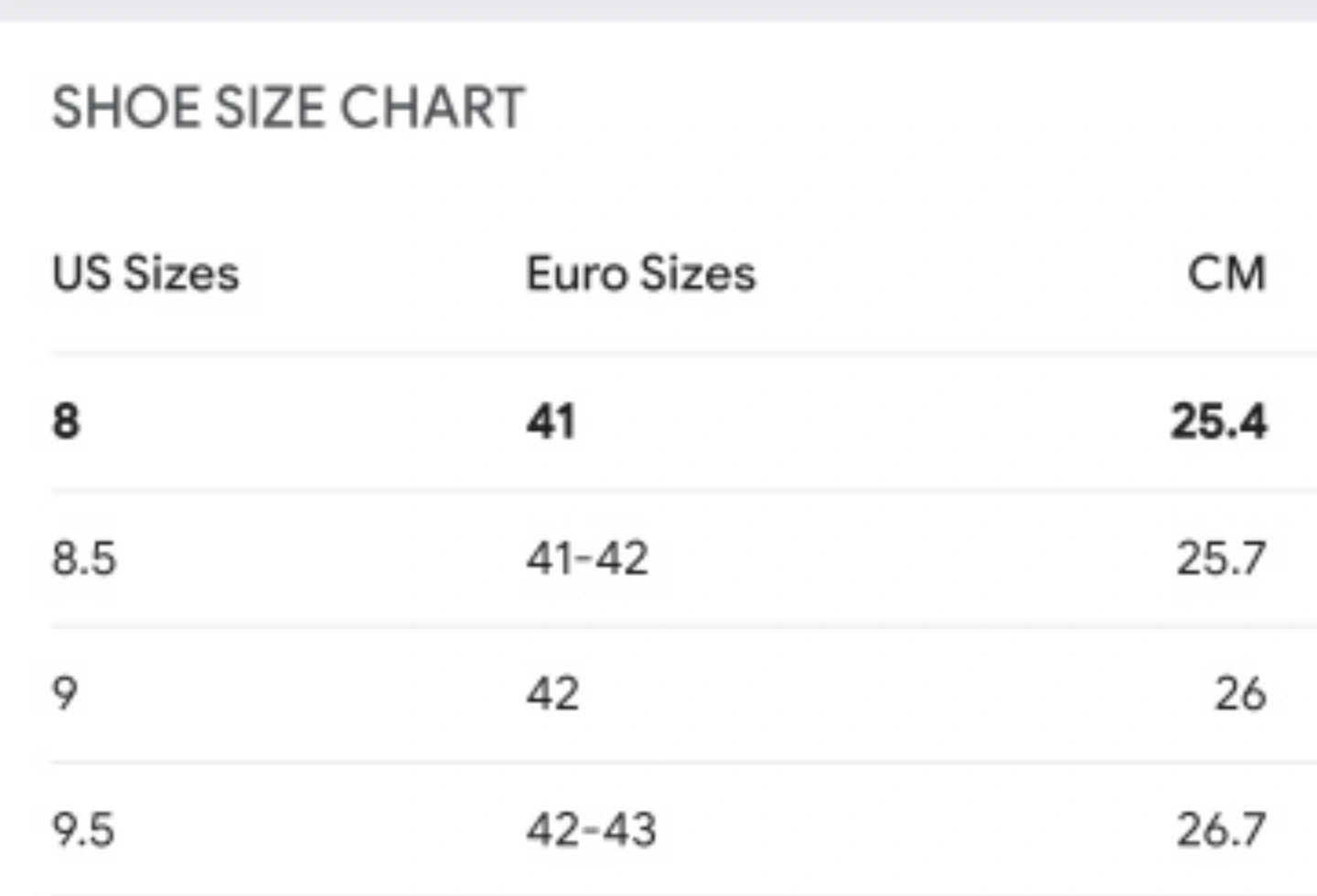Click the CM column header

pos(1226,273)
